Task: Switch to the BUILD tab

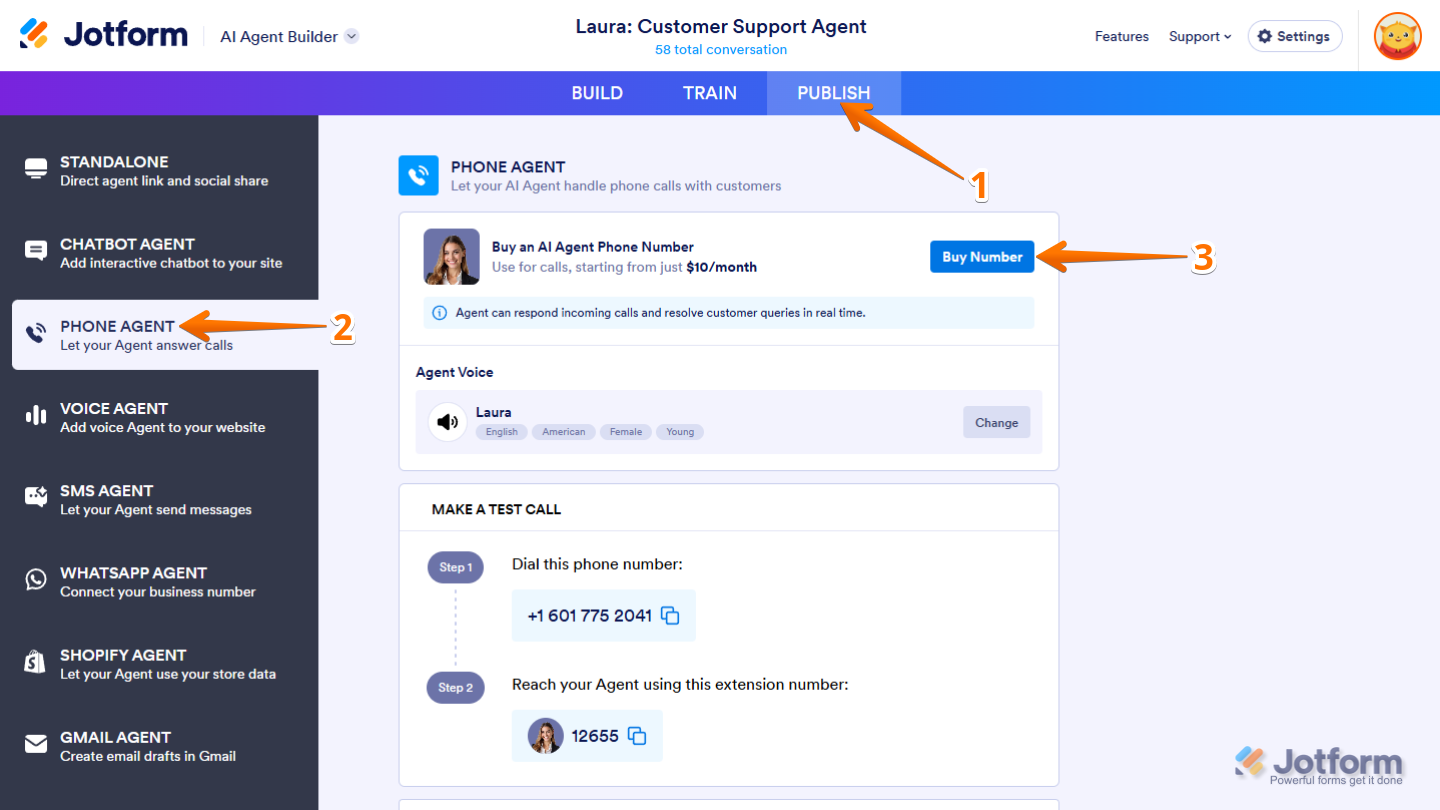Action: pos(597,93)
